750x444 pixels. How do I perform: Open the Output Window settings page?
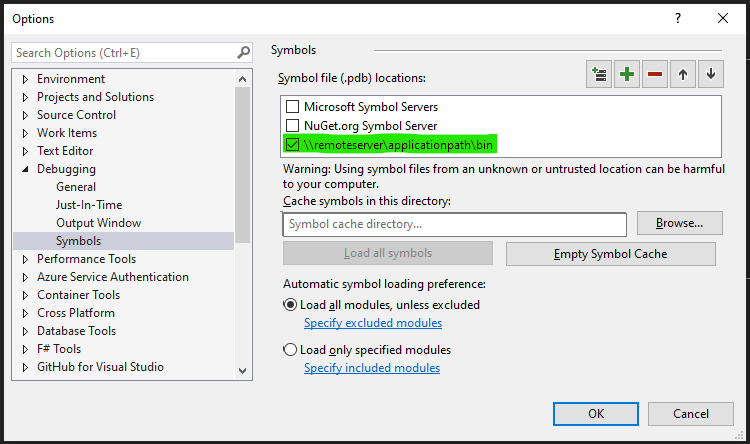(98, 223)
